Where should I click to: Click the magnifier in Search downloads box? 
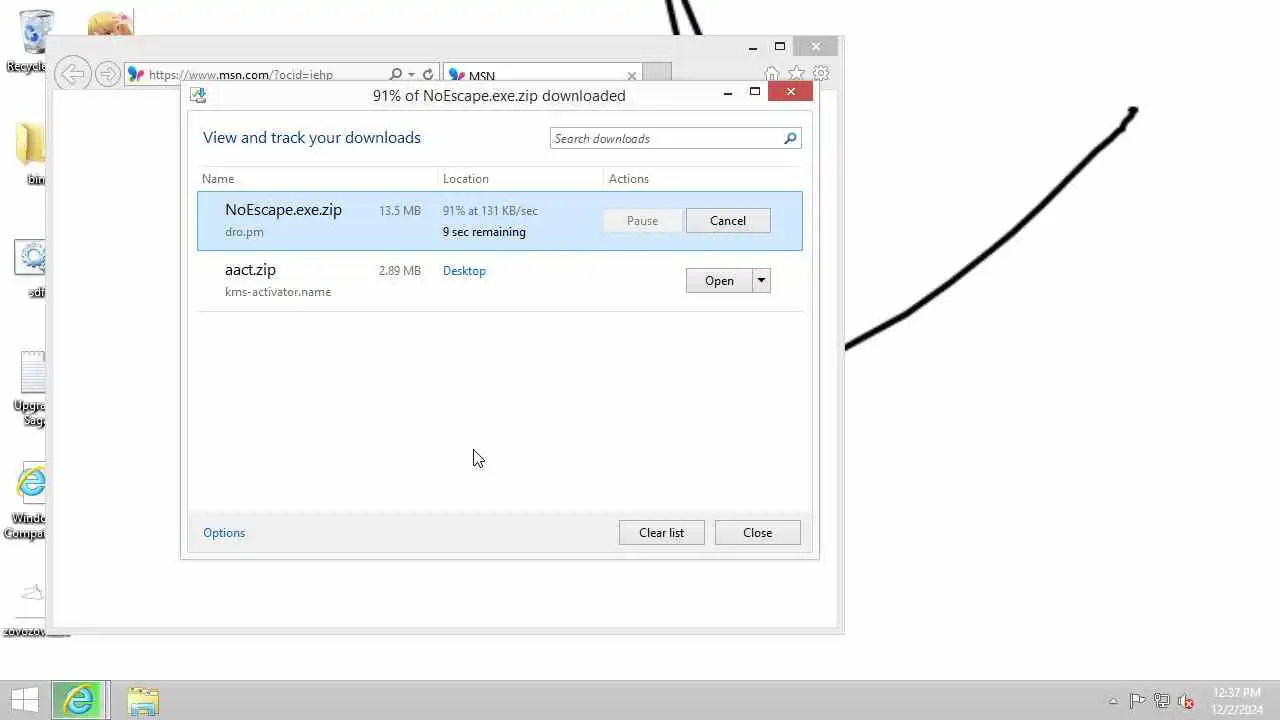click(x=790, y=139)
